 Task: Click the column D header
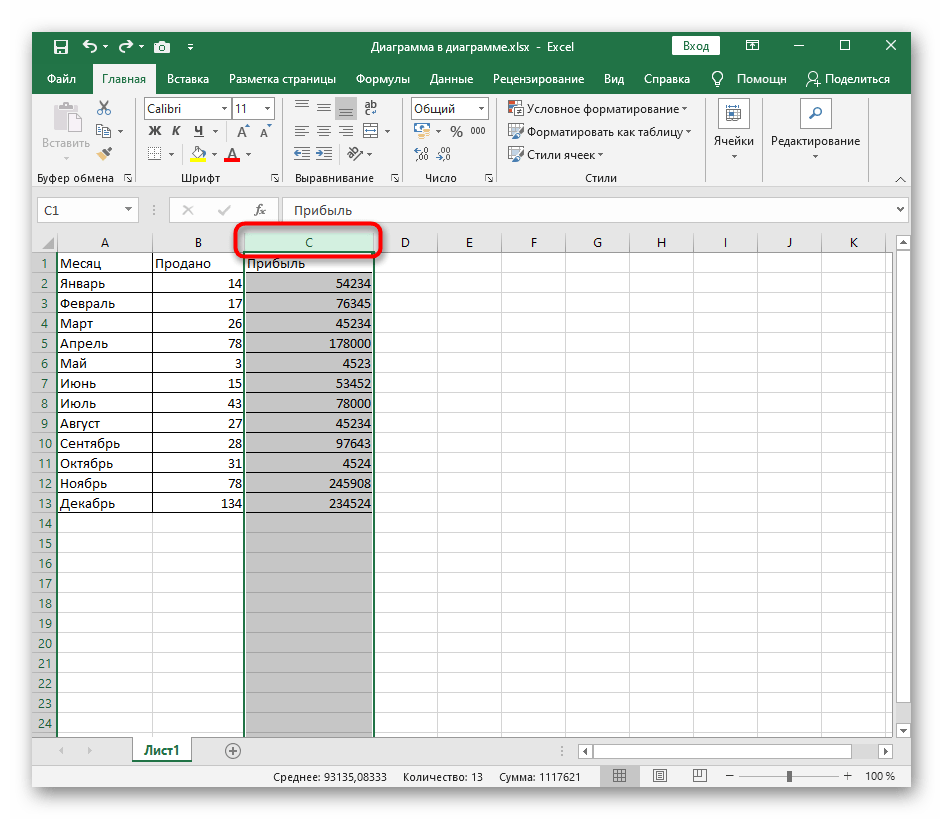(405, 243)
